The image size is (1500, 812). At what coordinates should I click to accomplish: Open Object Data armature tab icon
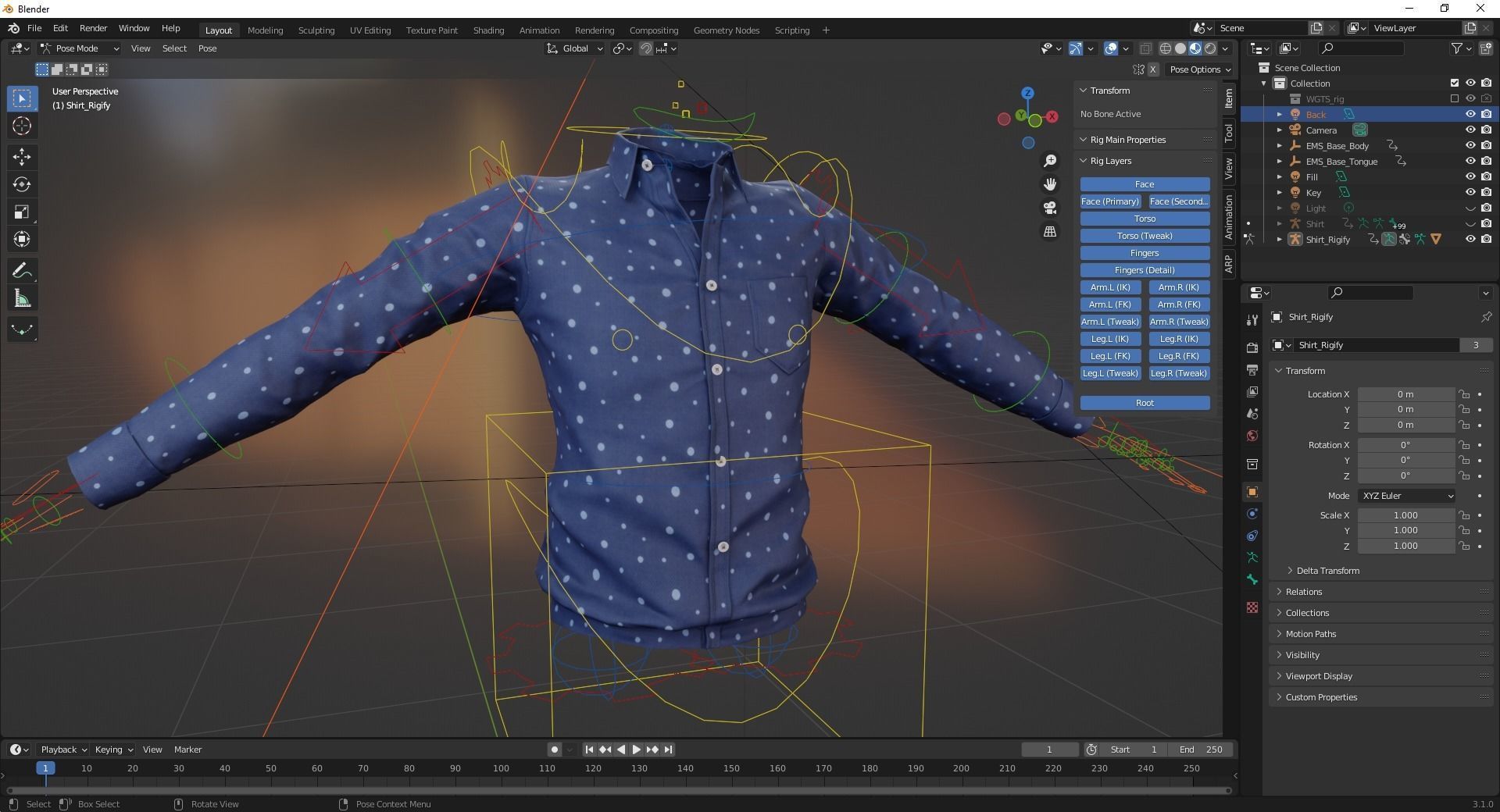pyautogui.click(x=1252, y=557)
